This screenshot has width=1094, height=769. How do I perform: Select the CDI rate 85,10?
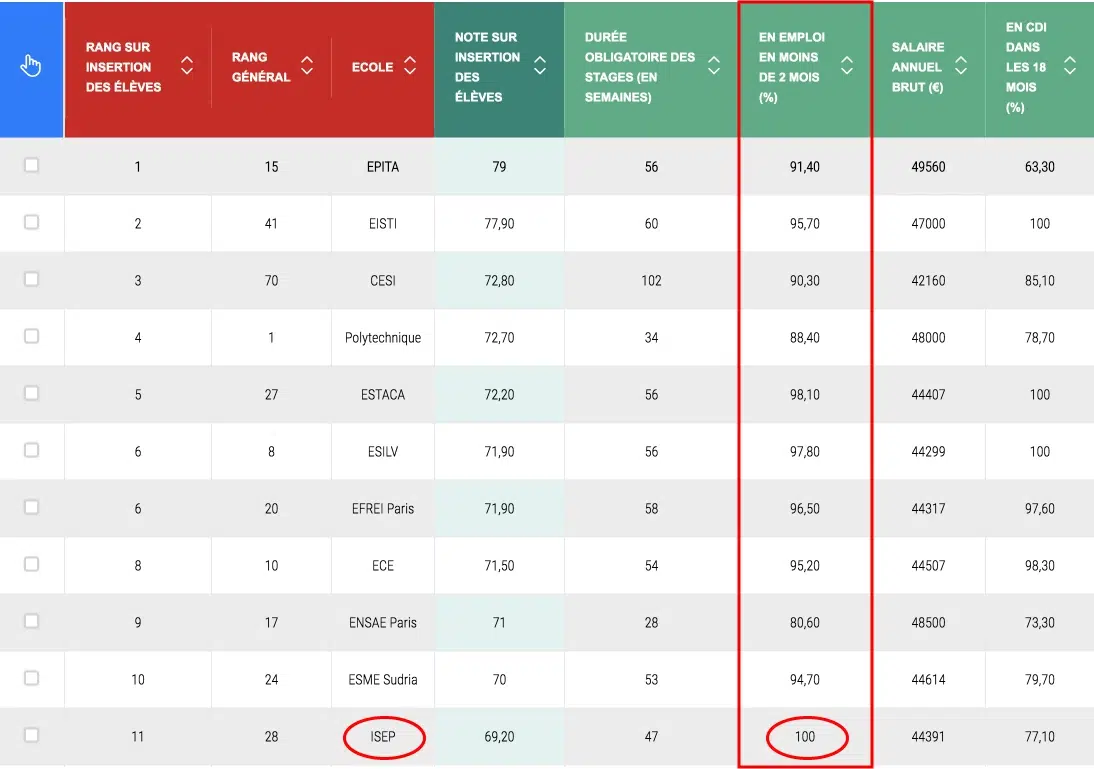point(1040,281)
